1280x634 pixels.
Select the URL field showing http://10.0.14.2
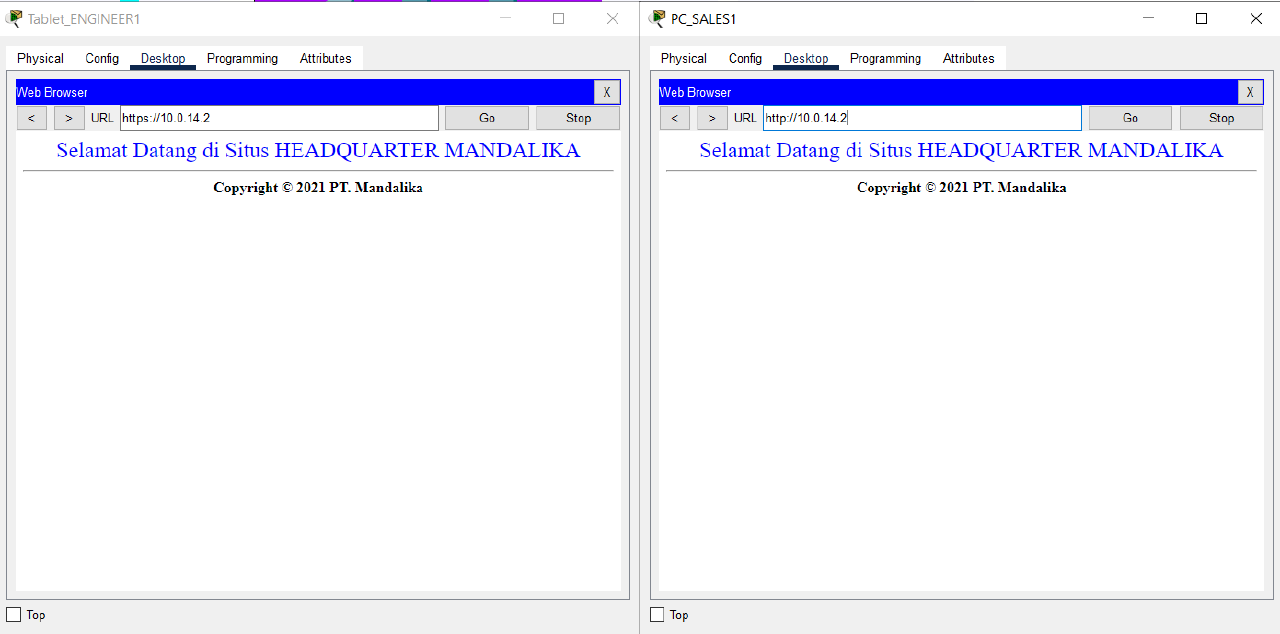pyautogui.click(x=920, y=117)
